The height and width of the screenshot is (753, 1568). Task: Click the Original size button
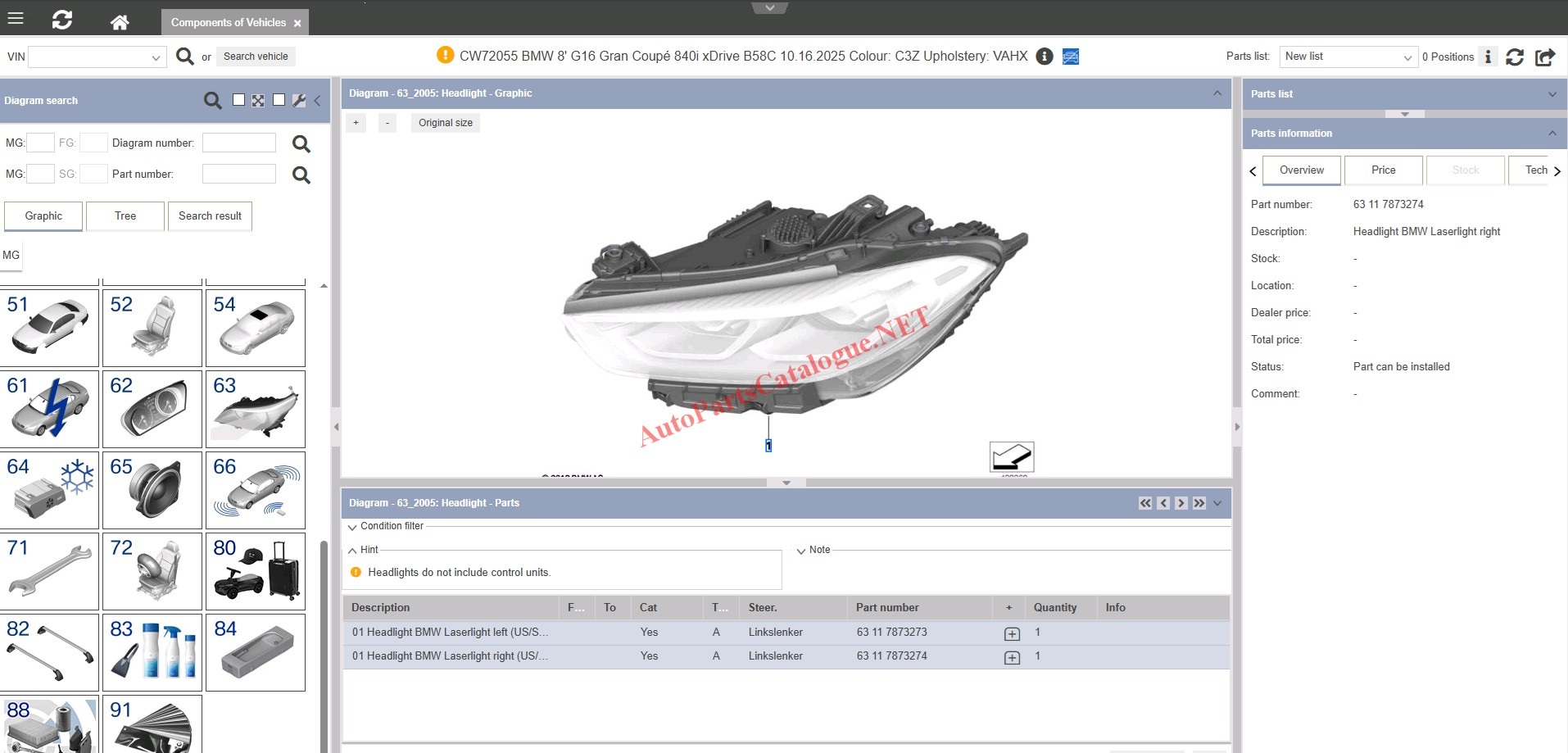(445, 123)
